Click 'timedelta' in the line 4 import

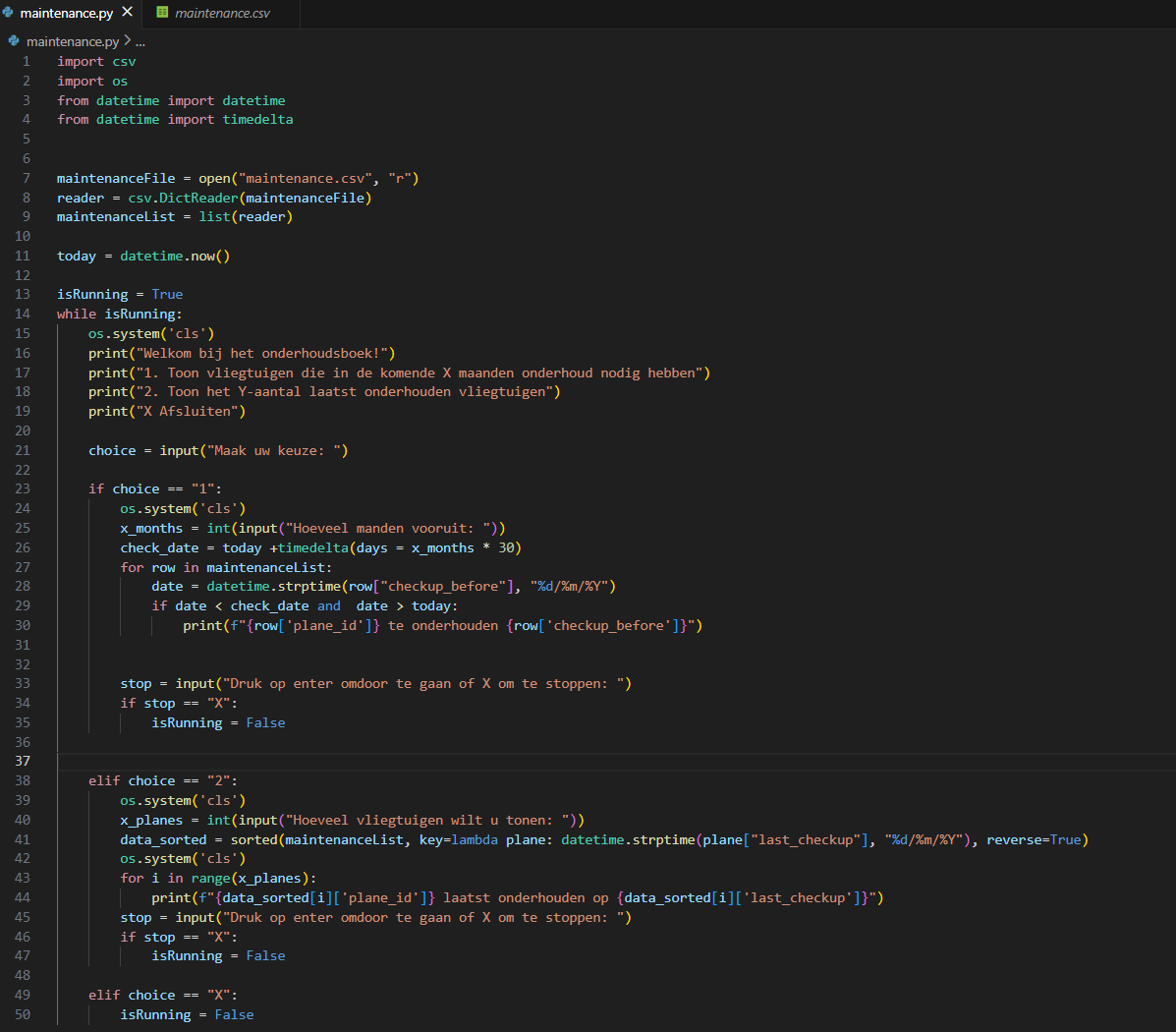click(257, 119)
